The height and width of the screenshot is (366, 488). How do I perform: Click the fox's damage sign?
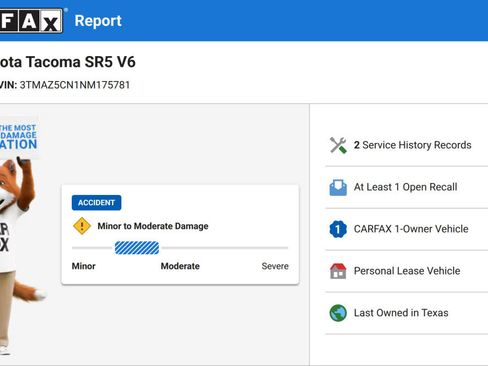point(18,137)
